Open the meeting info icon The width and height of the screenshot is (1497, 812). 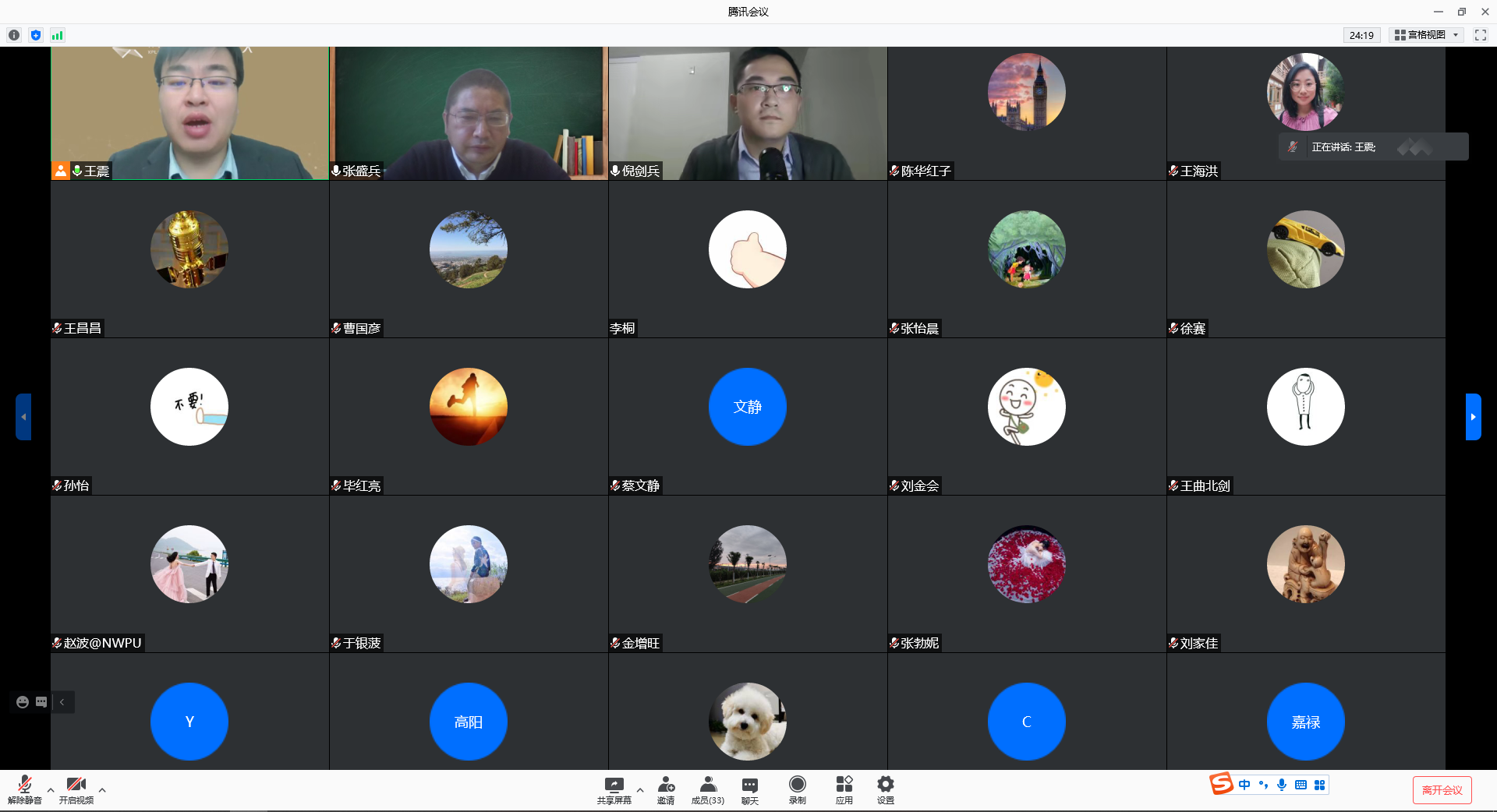coord(14,35)
